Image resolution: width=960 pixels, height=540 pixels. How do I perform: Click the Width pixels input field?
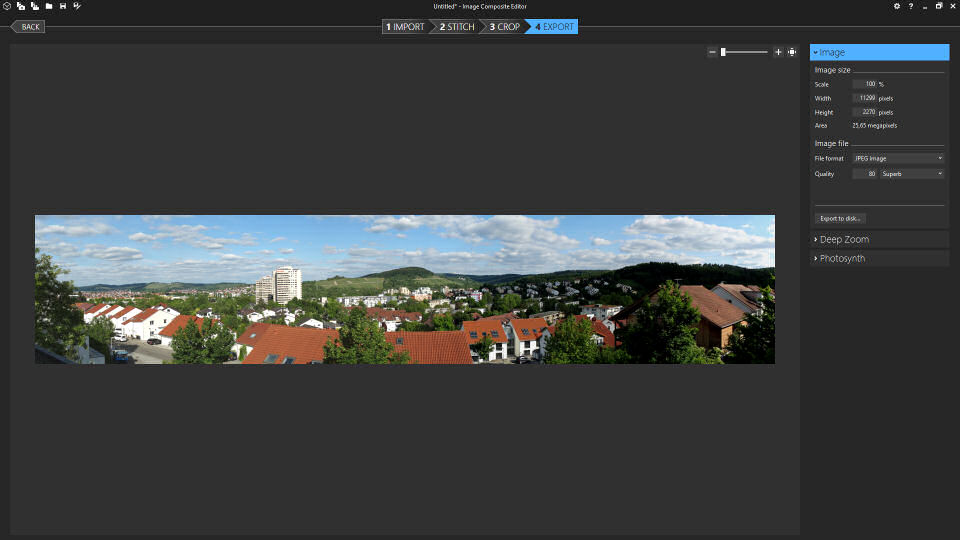pyautogui.click(x=864, y=98)
